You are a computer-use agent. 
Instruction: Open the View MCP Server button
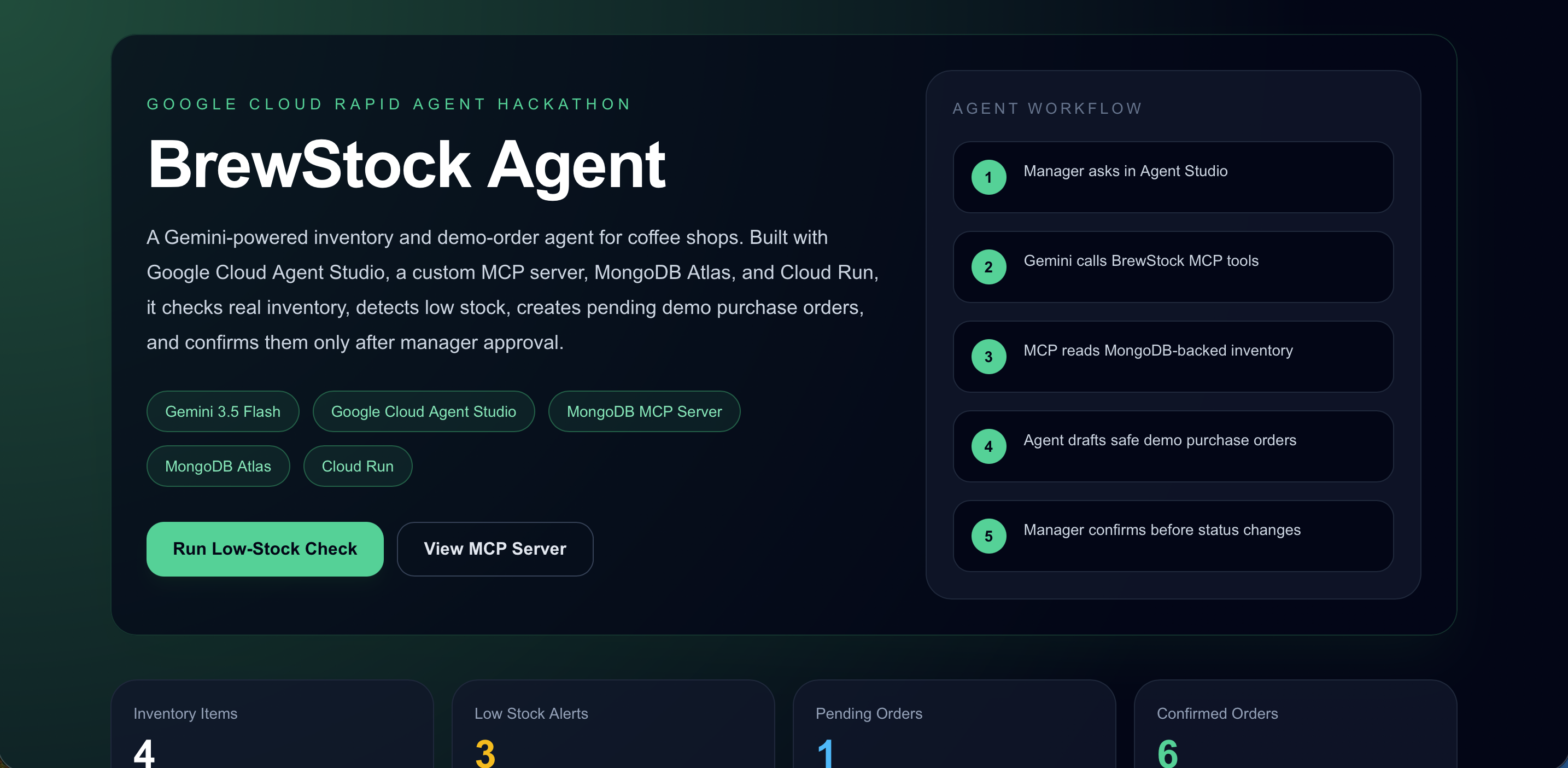click(495, 549)
